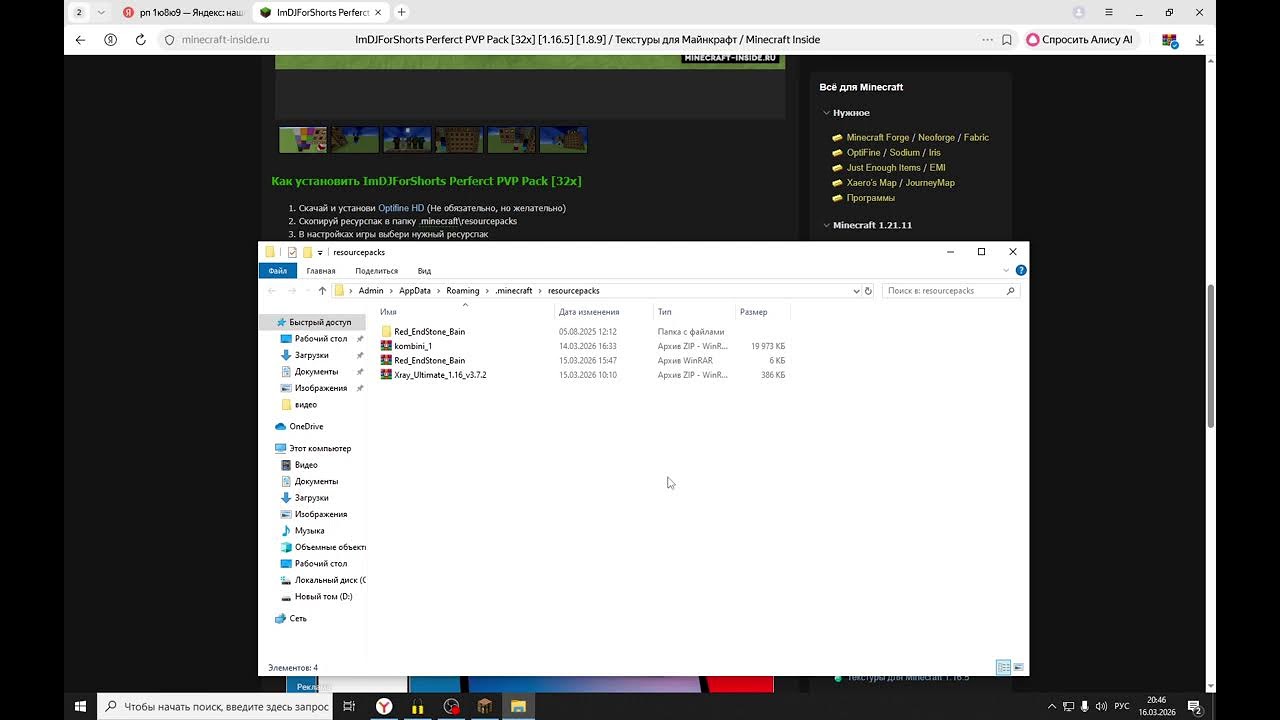1280x720 pixels.
Task: Click the volume icon in system tray
Action: pos(1101,706)
